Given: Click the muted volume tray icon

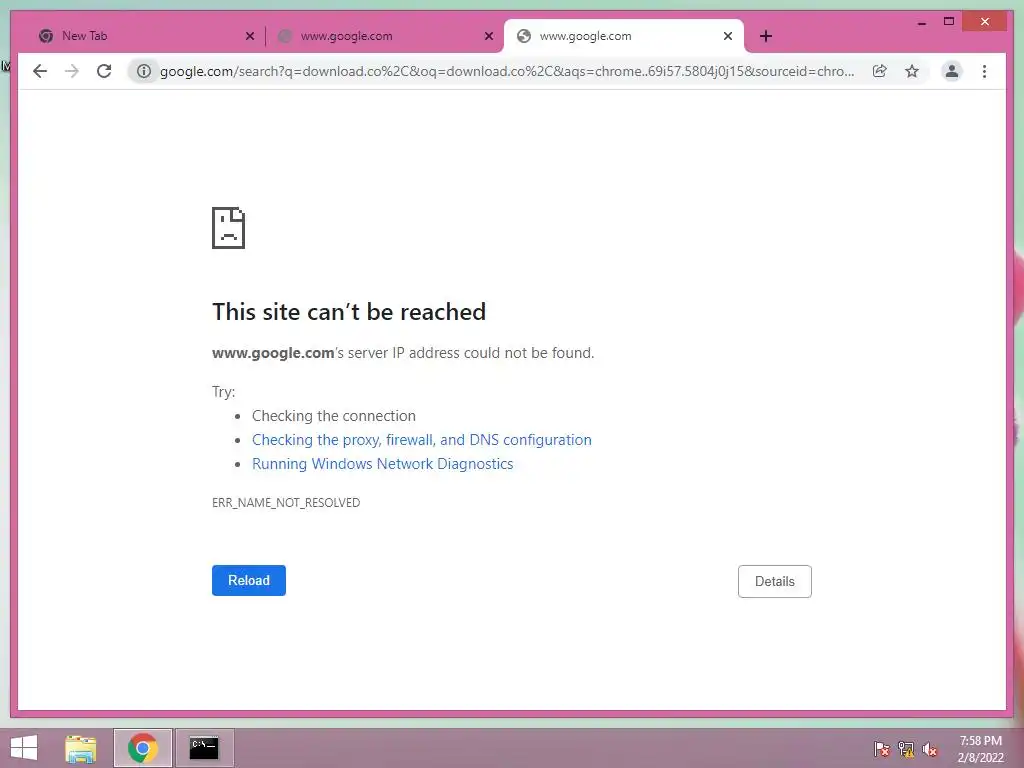Looking at the screenshot, I should 930,749.
